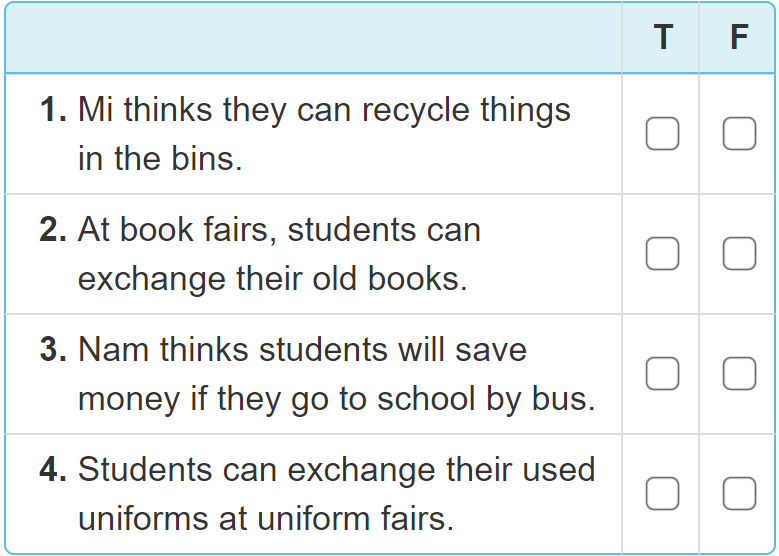The height and width of the screenshot is (556, 779).
Task: Mark statement 1 about Mi as True
Action: coord(662,133)
